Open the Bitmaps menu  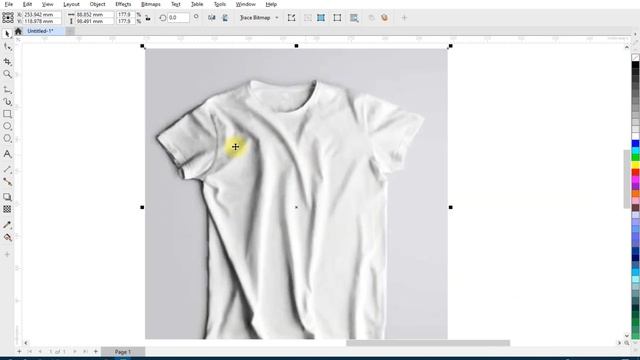151,4
